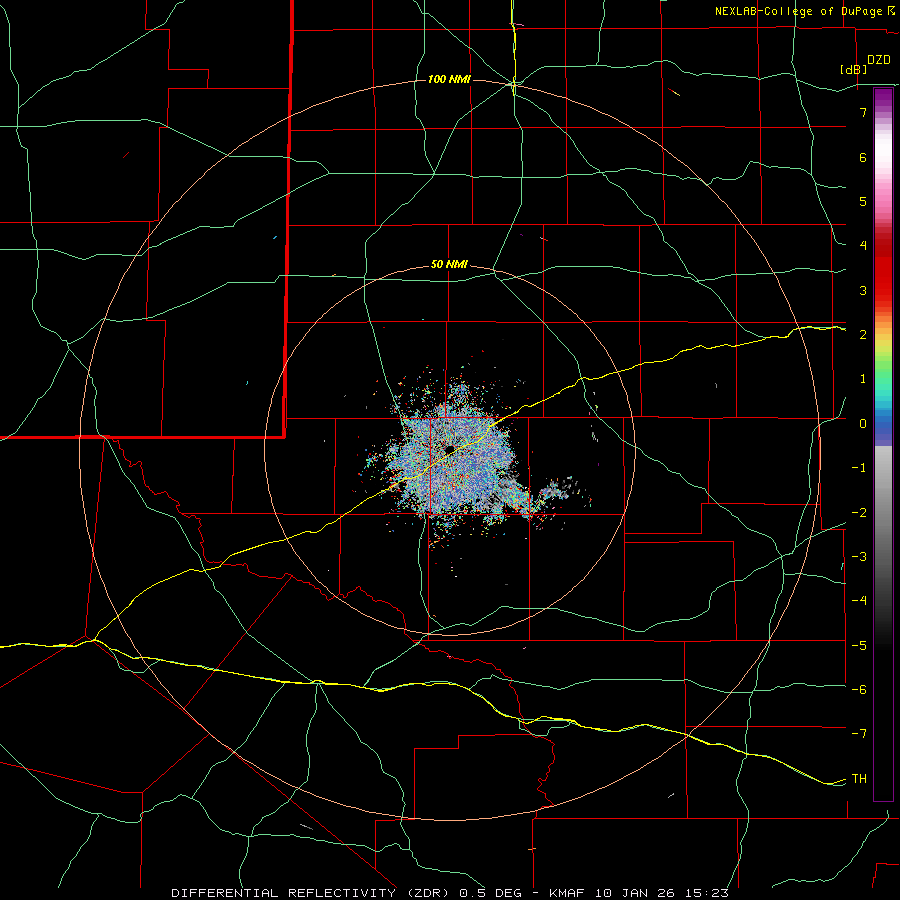Click the black radar site dot

tap(449, 449)
